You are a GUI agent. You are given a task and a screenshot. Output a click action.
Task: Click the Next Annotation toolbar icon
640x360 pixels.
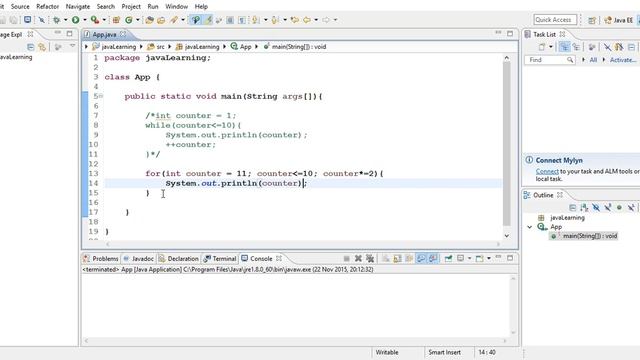click(256, 20)
